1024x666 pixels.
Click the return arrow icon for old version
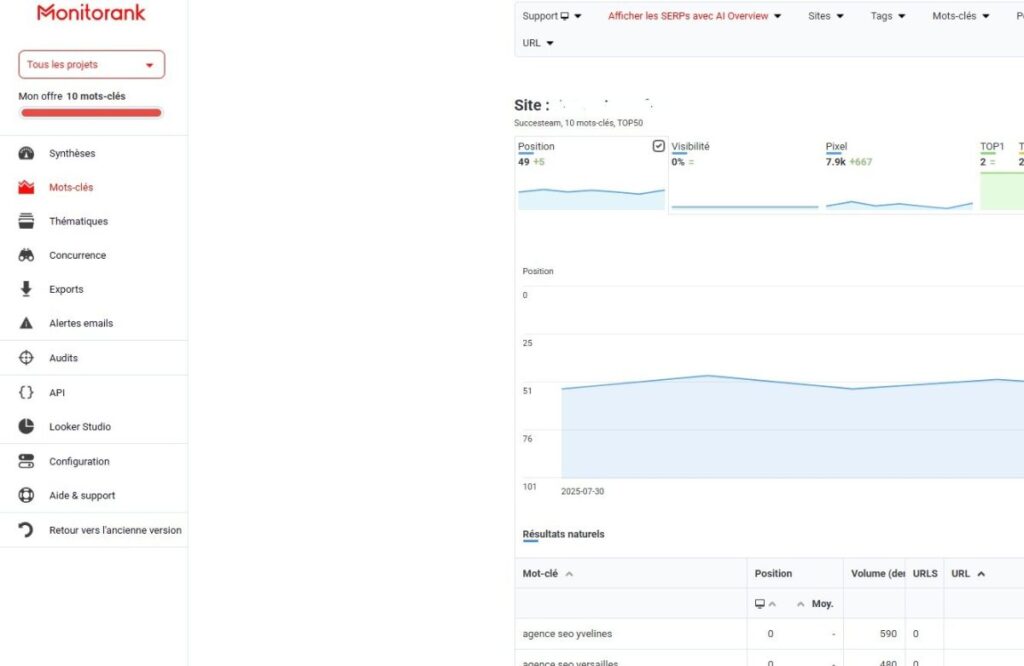[26, 530]
